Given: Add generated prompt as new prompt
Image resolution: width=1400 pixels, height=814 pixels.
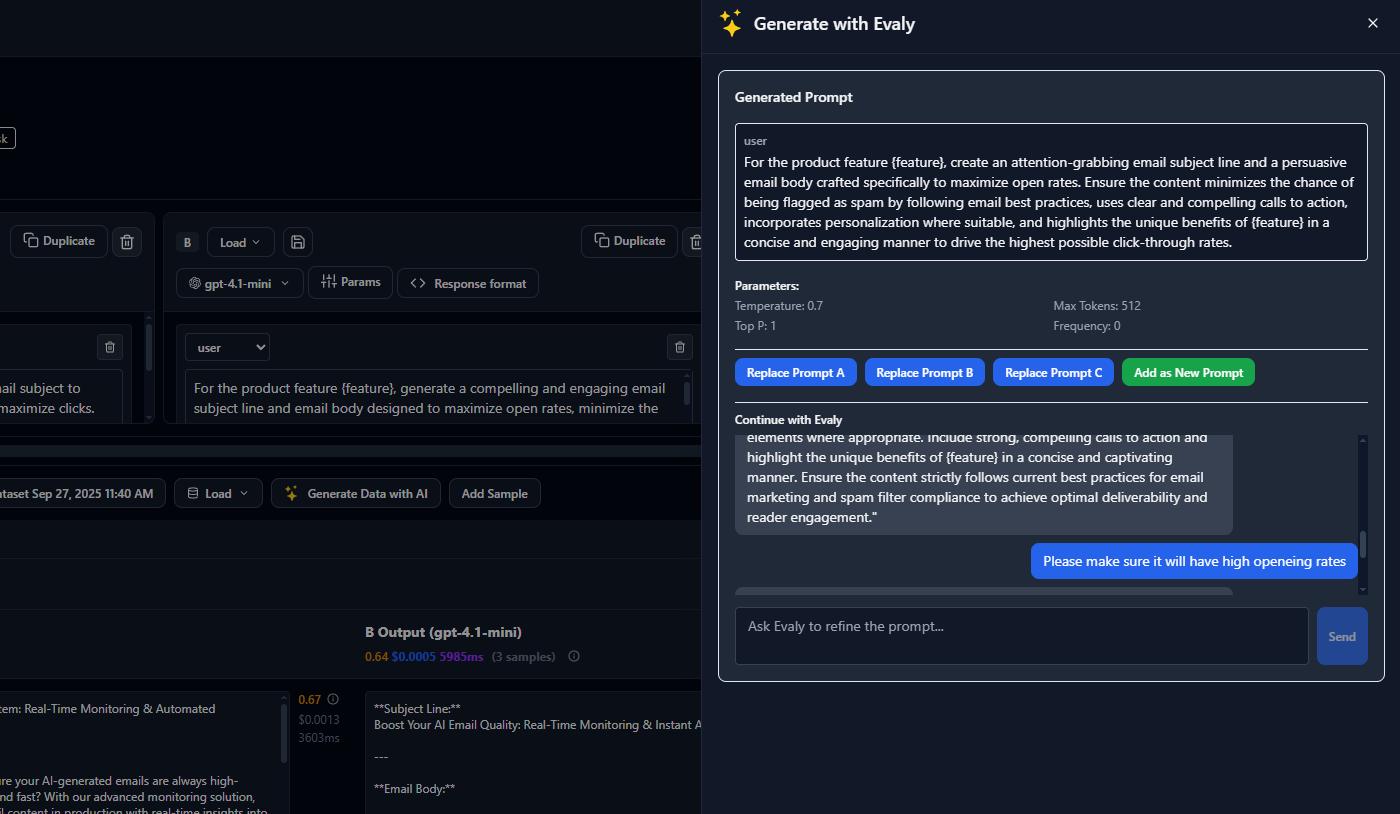Looking at the screenshot, I should pos(1188,373).
